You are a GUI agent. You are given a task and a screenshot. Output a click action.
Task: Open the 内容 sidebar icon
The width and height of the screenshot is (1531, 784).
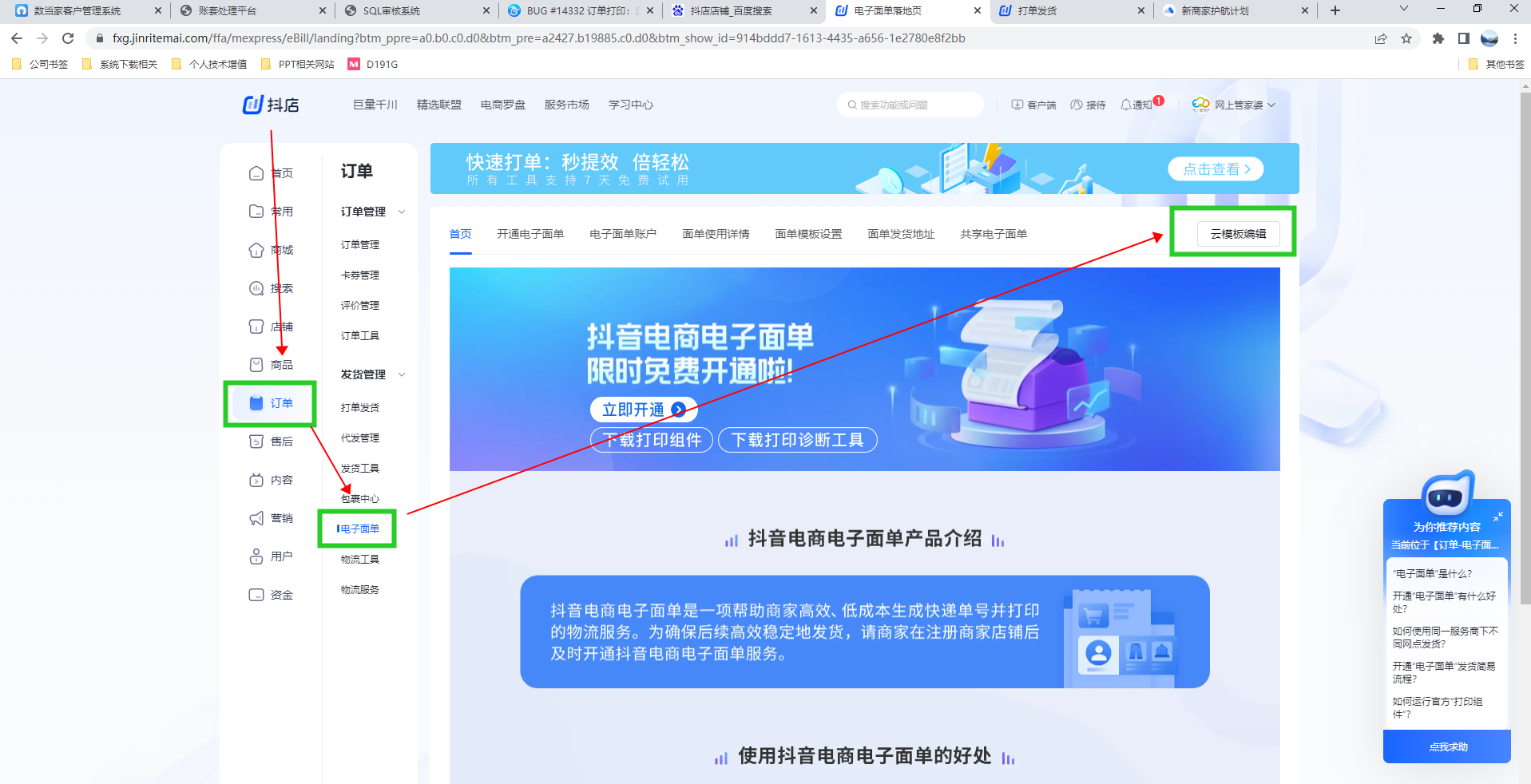tap(256, 480)
